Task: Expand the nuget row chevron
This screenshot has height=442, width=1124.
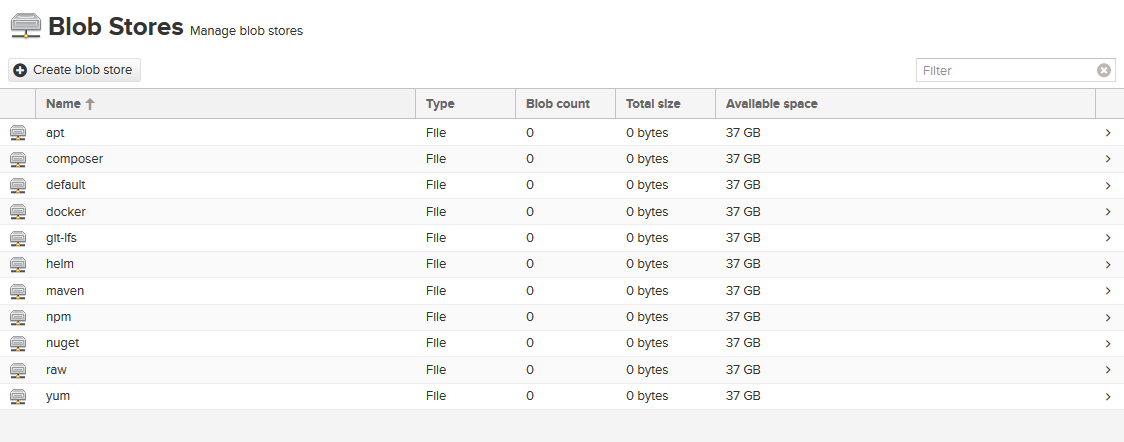Action: click(1108, 343)
